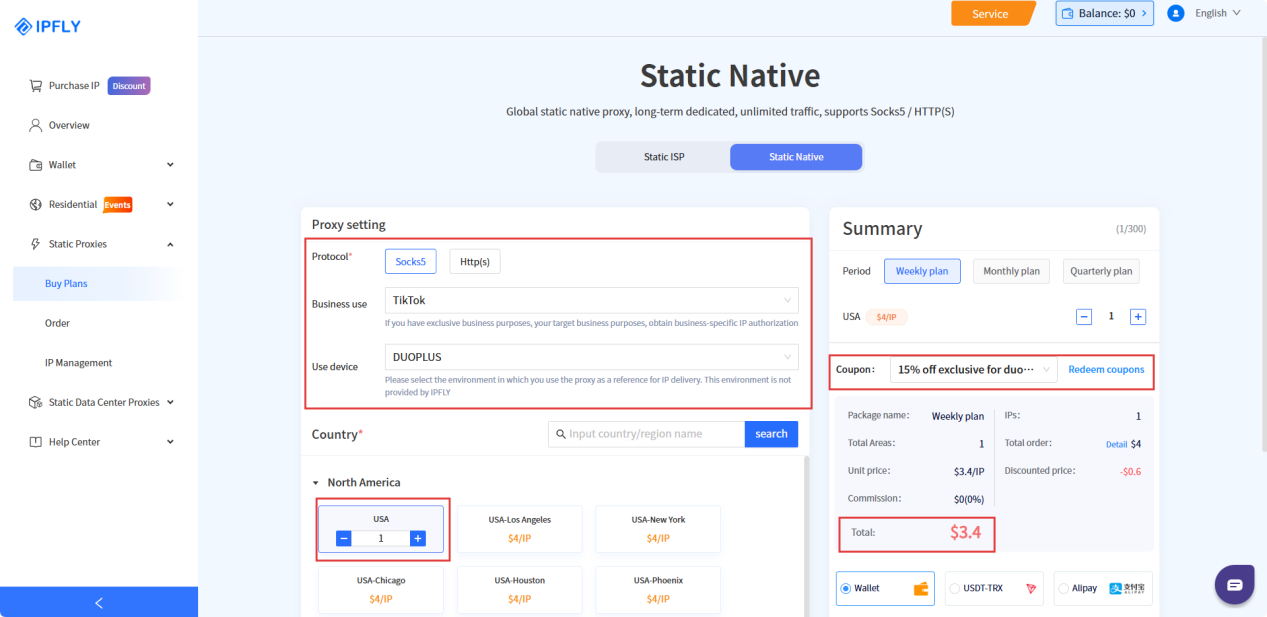This screenshot has height=617, width=1267.
Task: Switch to the Static ISP tab
Action: [663, 157]
